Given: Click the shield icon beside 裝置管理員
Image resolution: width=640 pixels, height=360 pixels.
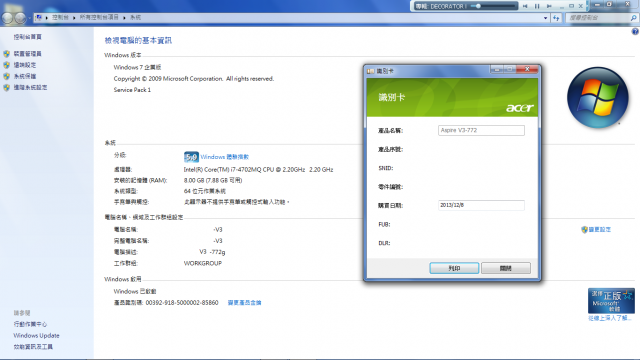Looking at the screenshot, I should point(7,53).
